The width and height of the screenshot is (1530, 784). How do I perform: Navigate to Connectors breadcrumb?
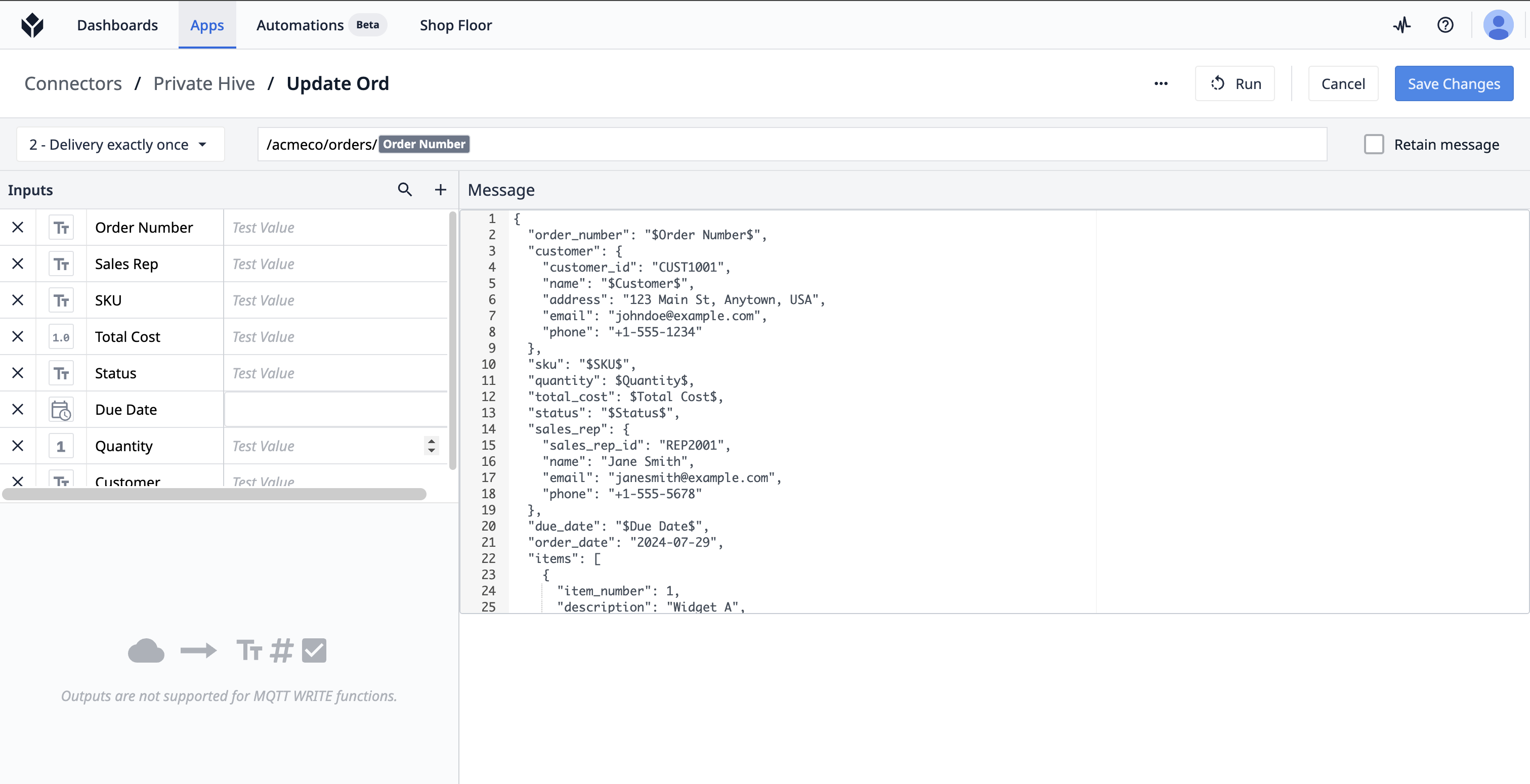[x=73, y=84]
